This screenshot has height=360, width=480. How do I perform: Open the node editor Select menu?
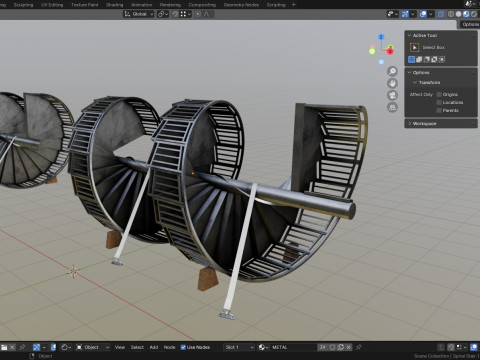(137, 347)
